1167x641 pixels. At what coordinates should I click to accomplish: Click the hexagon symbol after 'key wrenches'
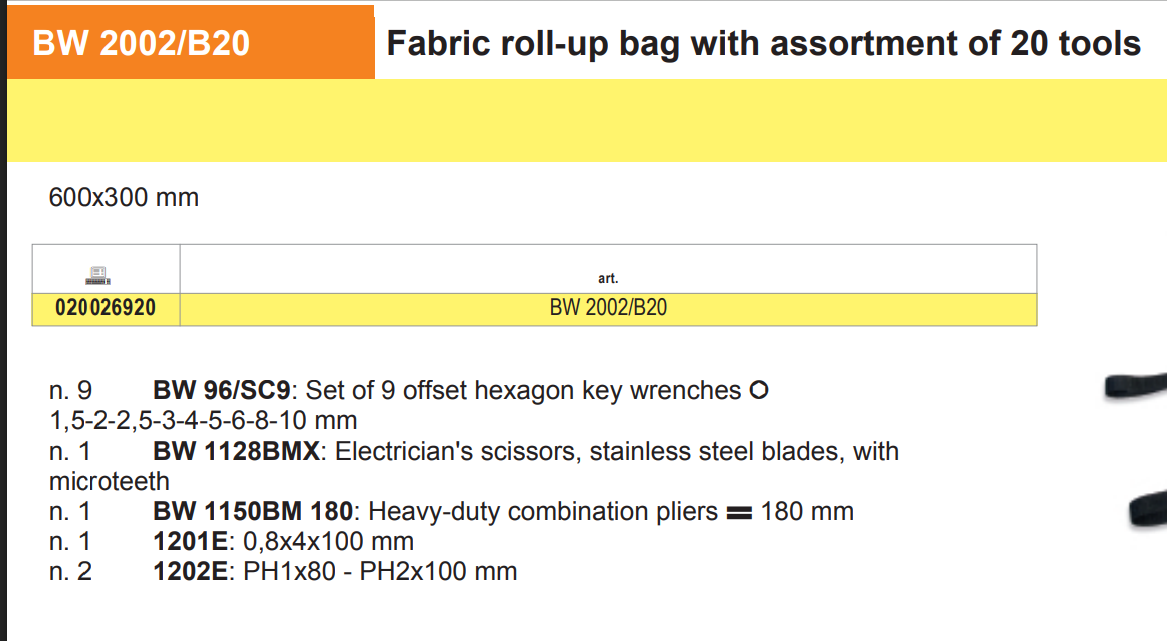[x=759, y=390]
